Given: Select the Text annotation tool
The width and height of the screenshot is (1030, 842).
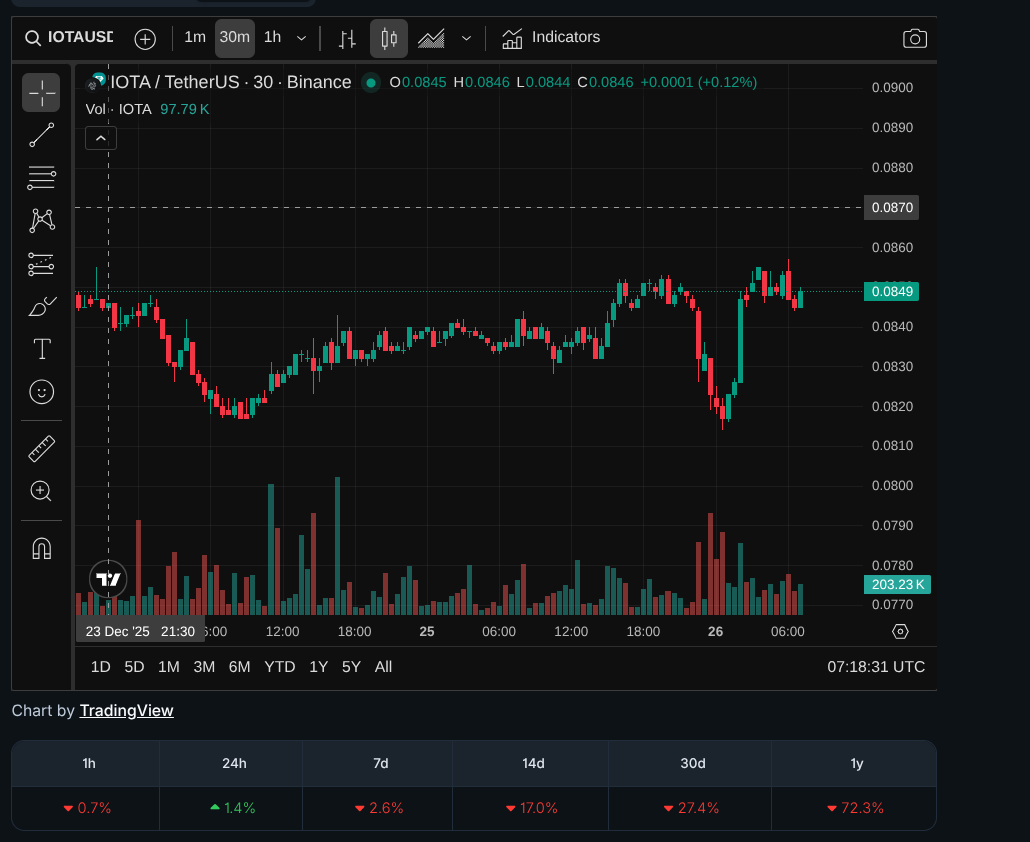Looking at the screenshot, I should click(x=41, y=349).
